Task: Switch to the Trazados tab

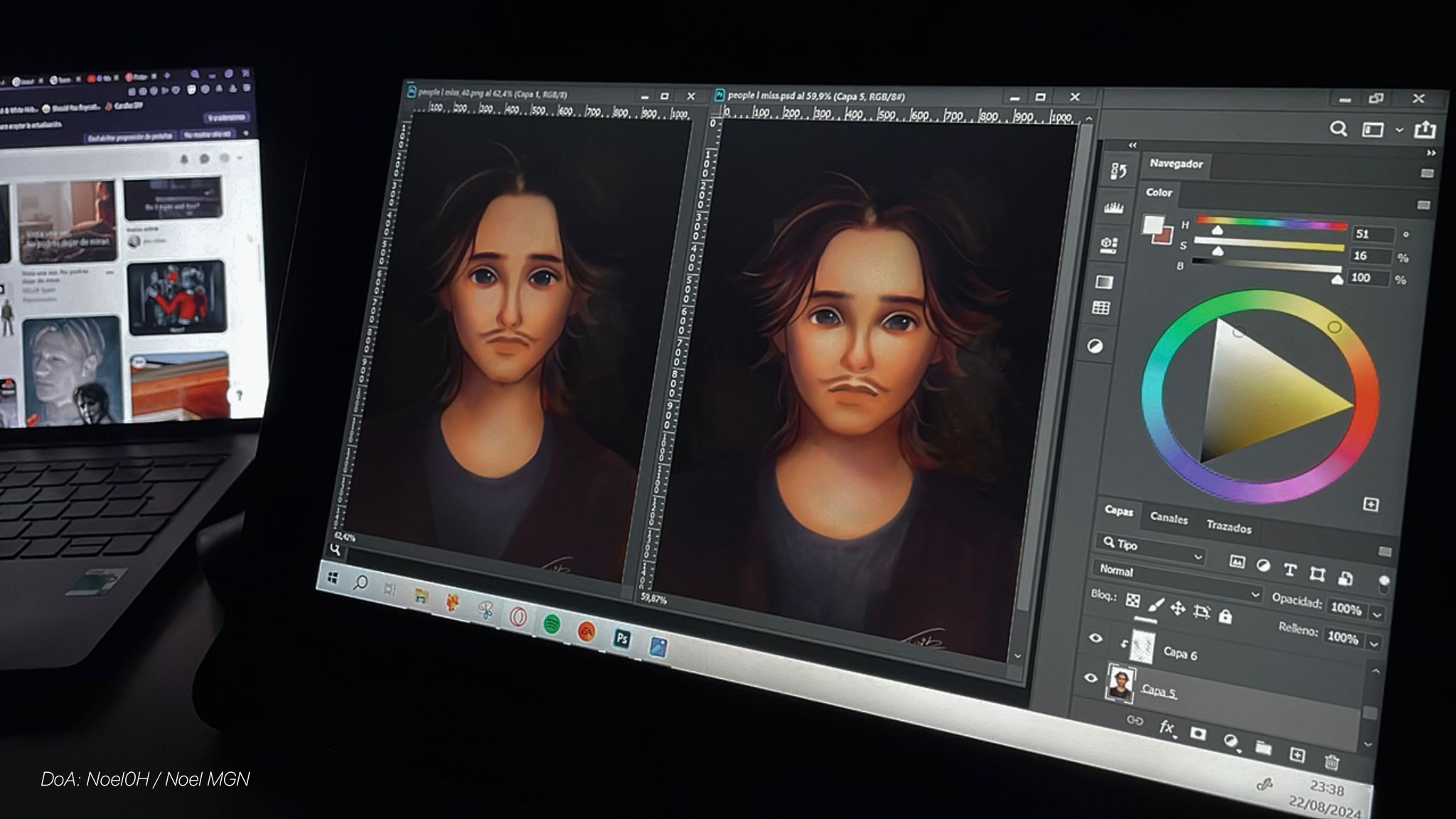Action: coord(1228,527)
